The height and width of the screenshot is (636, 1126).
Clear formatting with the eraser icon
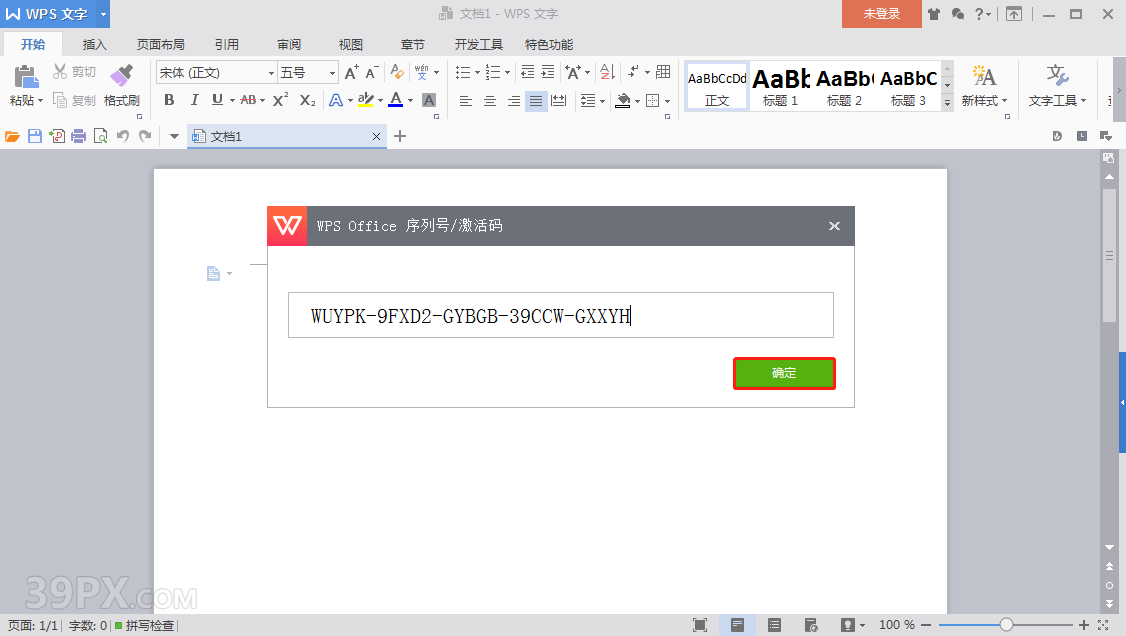pos(397,73)
